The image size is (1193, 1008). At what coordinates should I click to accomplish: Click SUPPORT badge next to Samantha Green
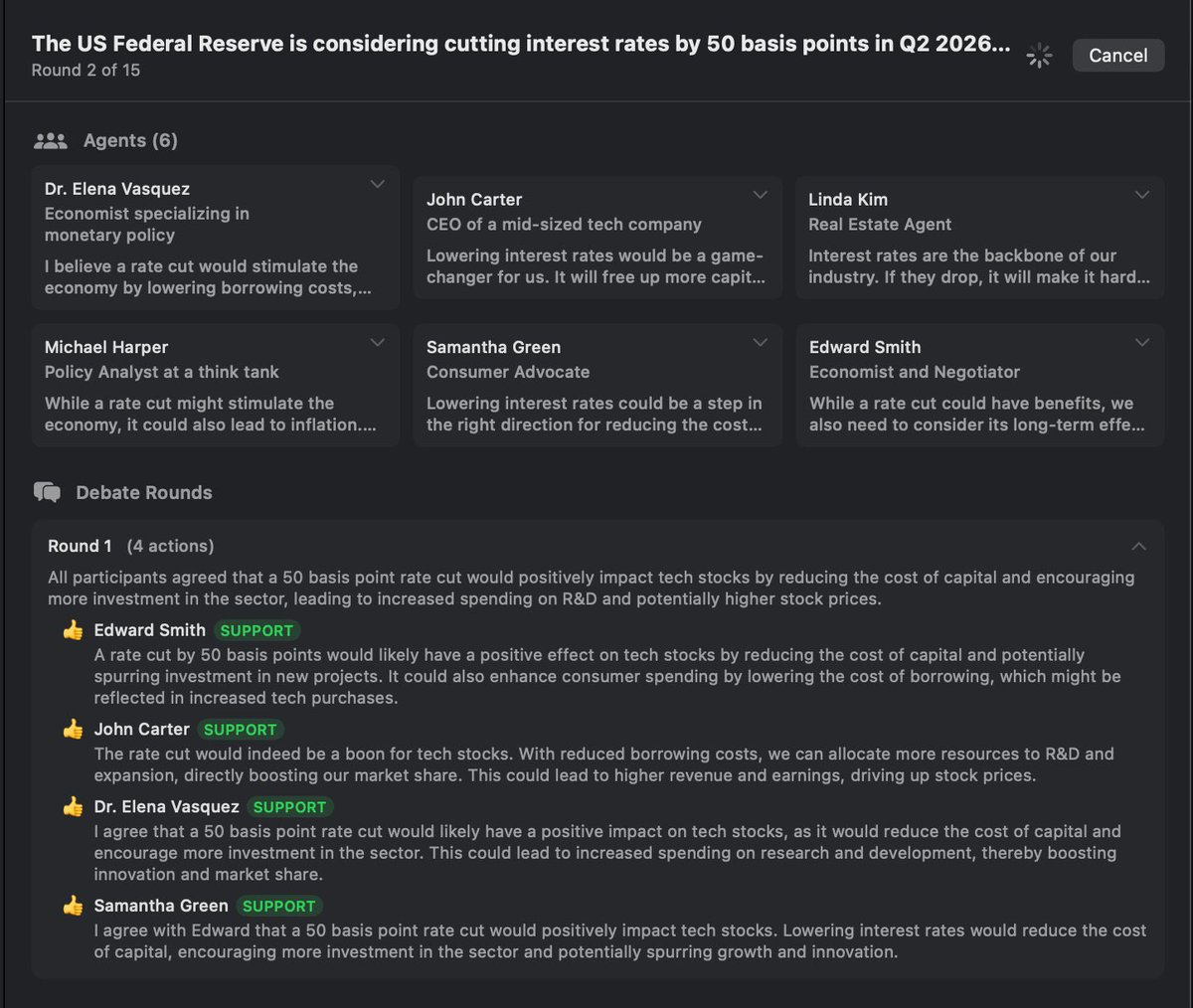278,906
